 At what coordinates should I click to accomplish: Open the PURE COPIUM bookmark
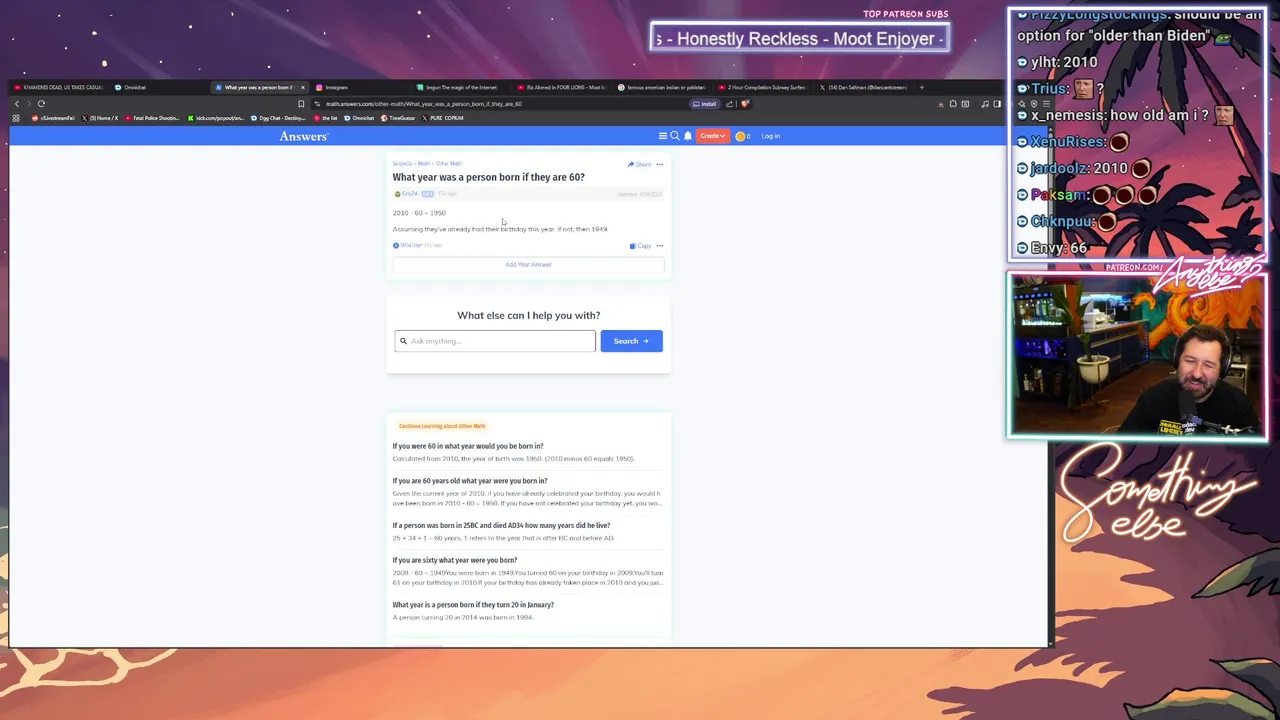pyautogui.click(x=443, y=118)
